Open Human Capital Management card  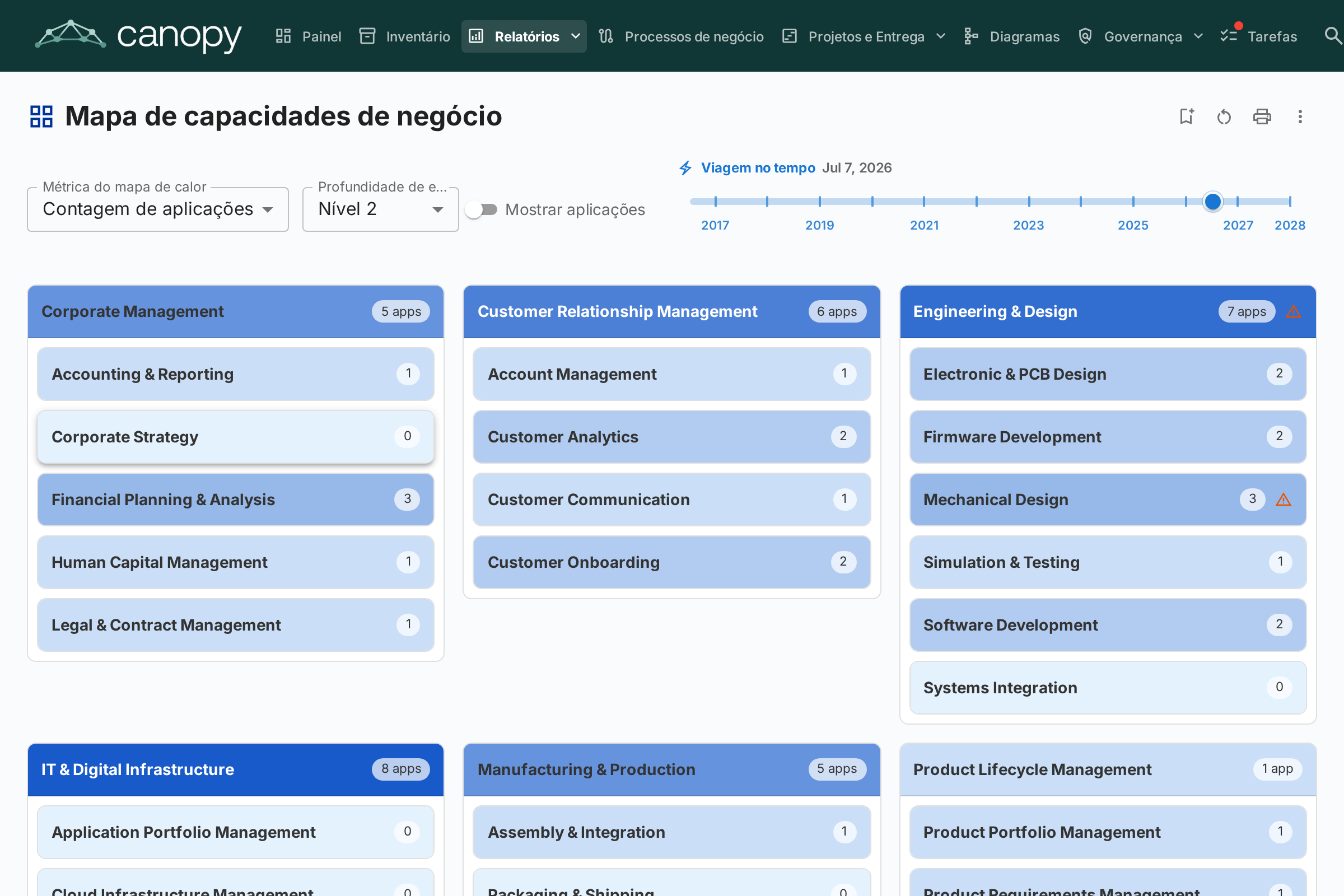235,562
